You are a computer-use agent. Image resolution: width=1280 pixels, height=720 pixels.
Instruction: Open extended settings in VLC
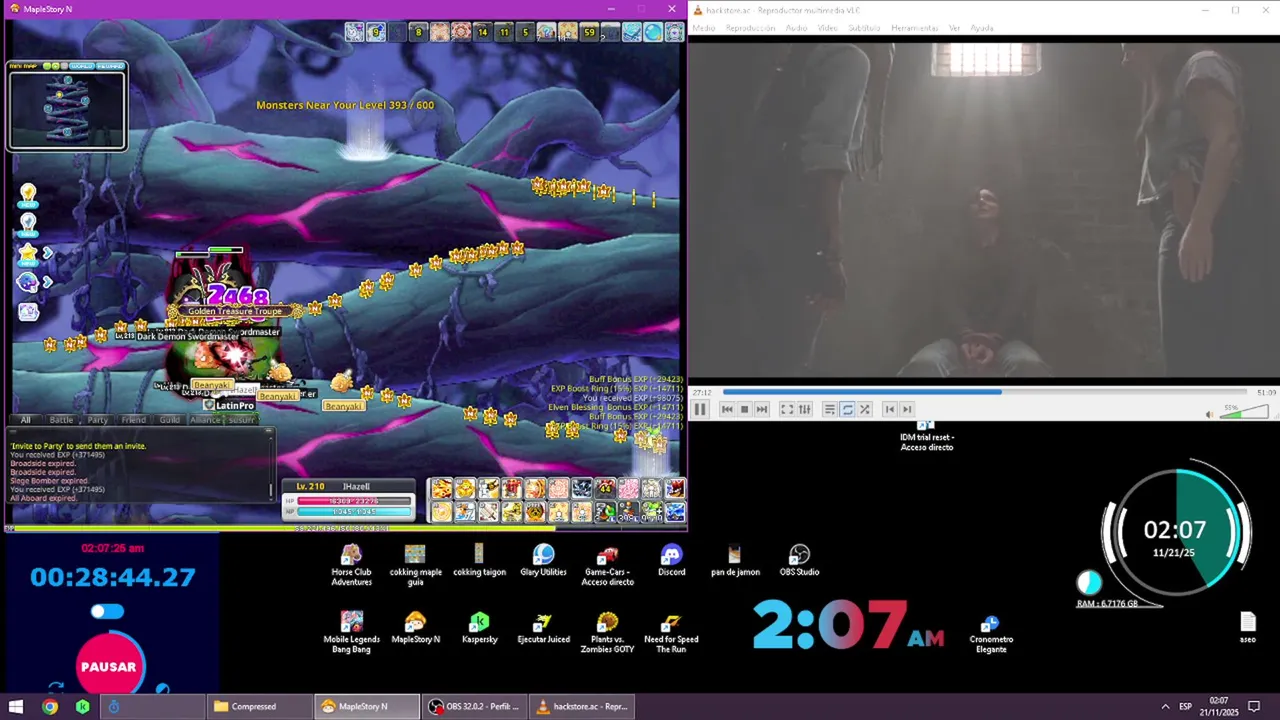point(804,409)
